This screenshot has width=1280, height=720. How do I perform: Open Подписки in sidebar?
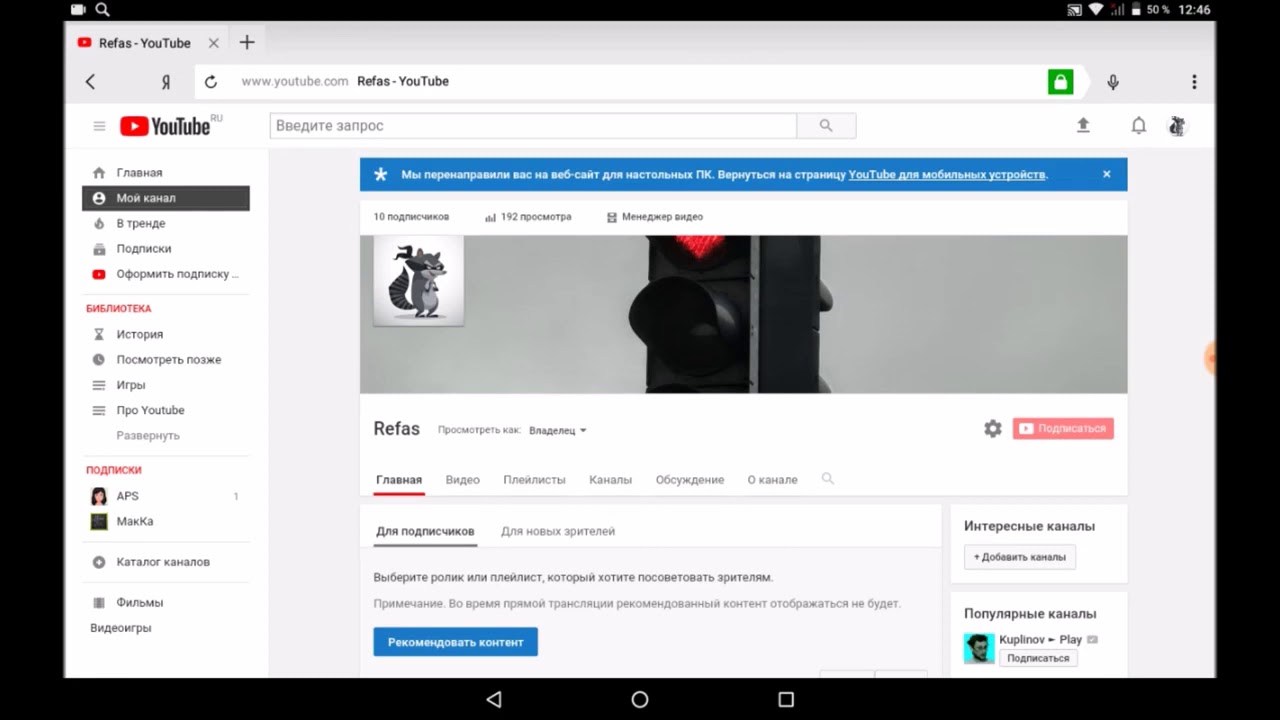(x=166, y=248)
